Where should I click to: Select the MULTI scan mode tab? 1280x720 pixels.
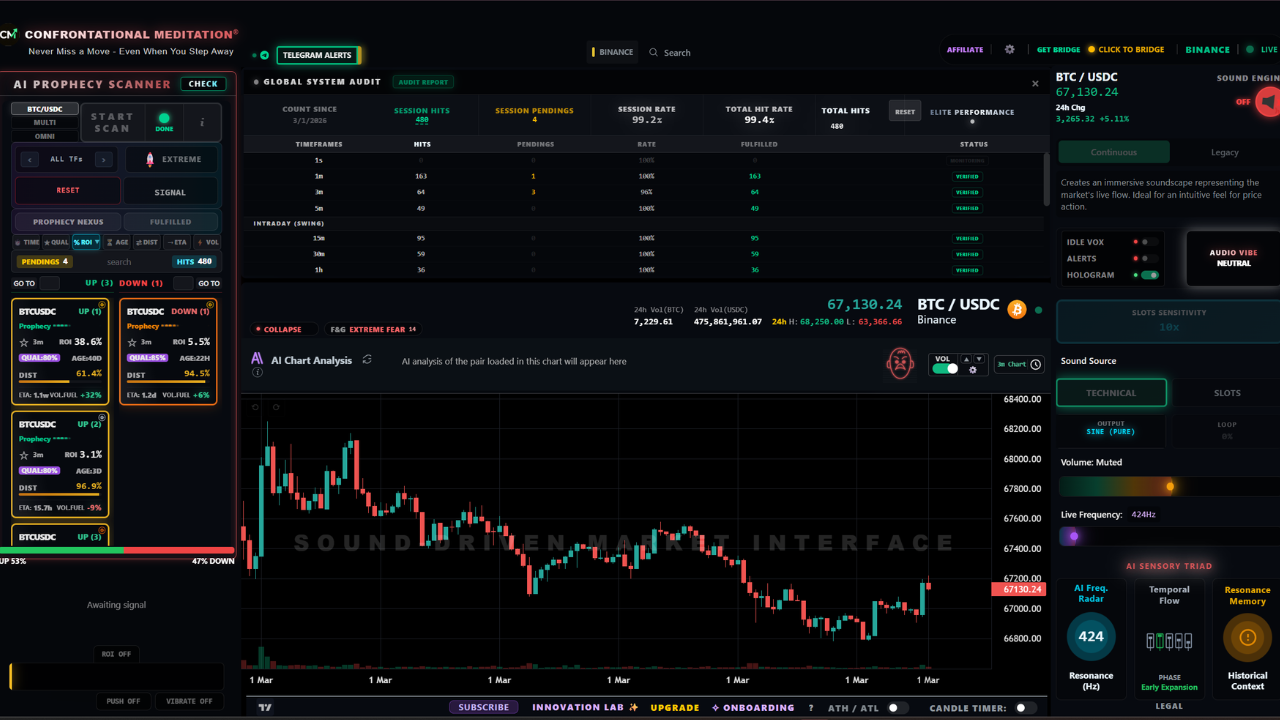point(45,122)
